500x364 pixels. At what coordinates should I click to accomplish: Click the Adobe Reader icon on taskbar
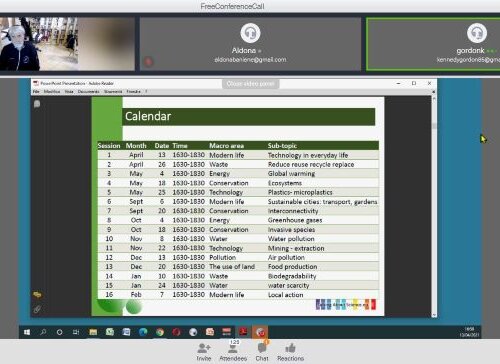click(x=243, y=332)
